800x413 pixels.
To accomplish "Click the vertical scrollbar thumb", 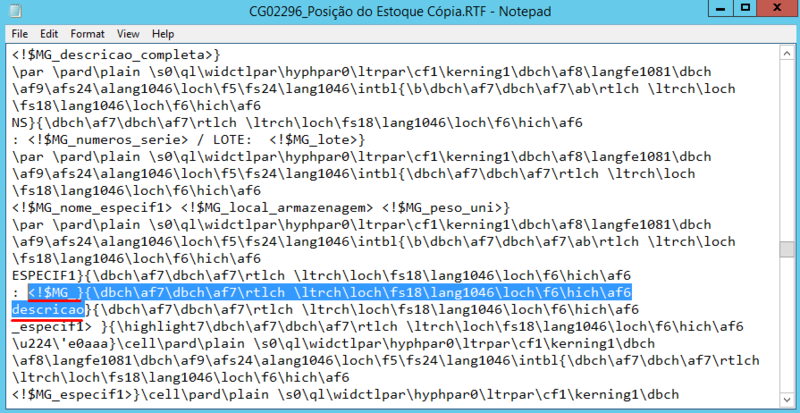I will point(786,249).
